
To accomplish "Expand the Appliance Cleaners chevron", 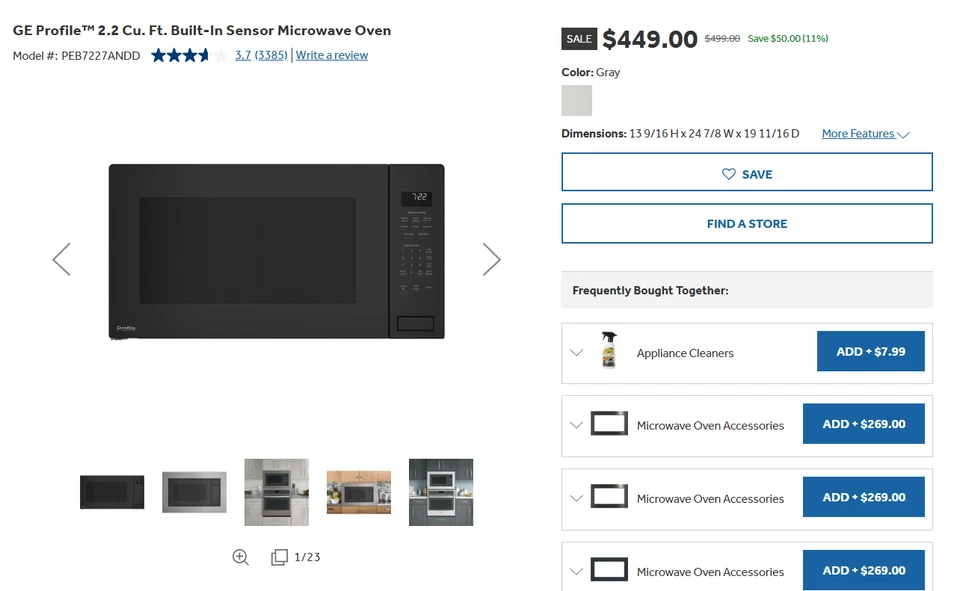I will [576, 352].
